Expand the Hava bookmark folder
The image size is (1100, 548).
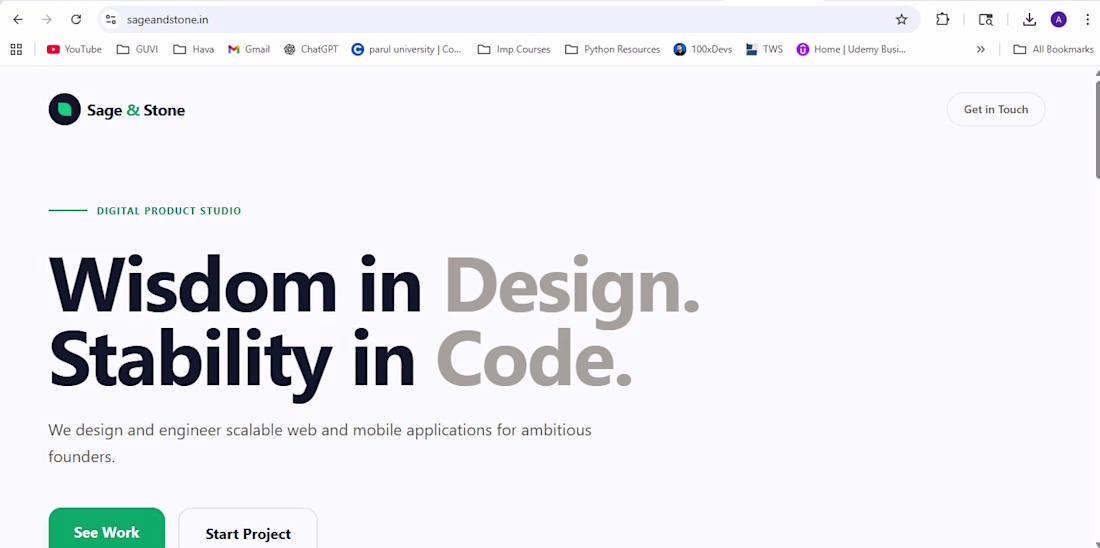coord(193,49)
